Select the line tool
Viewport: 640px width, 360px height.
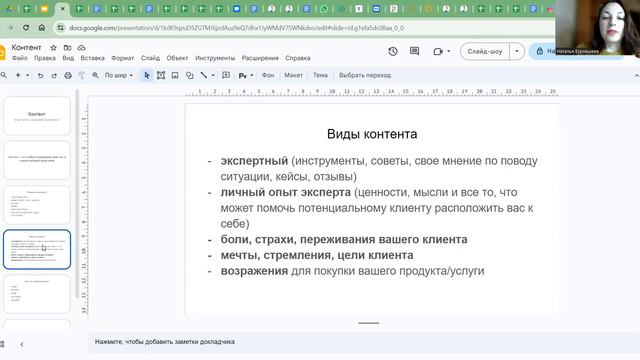(x=204, y=76)
